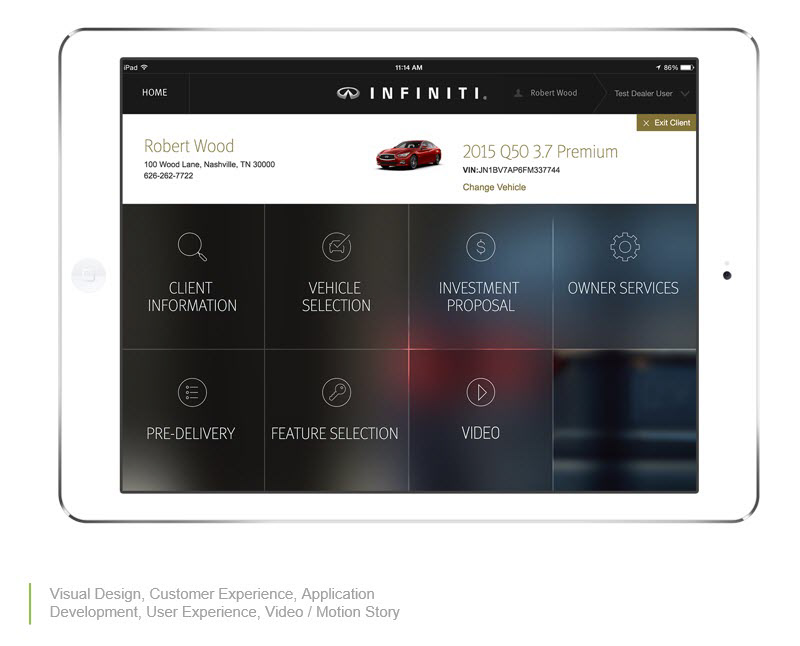This screenshot has height=646, width=800.
Task: Open the VIDEO tile label
Action: [x=481, y=433]
